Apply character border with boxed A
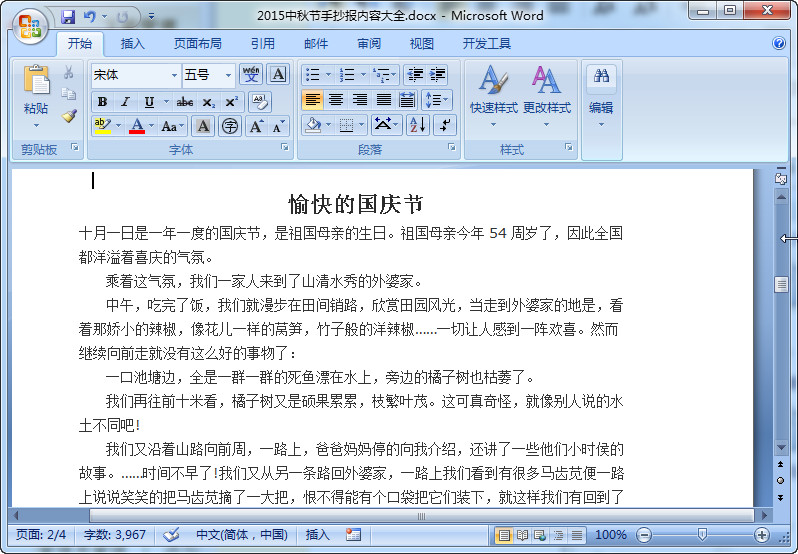The image size is (798, 554). pos(278,75)
